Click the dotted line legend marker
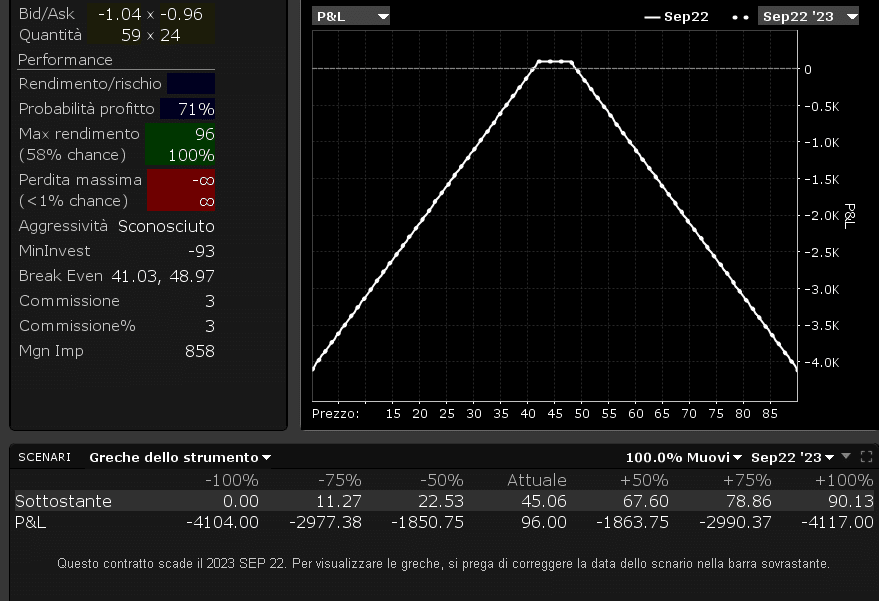Screen dimensions: 879x601 [x=740, y=16]
